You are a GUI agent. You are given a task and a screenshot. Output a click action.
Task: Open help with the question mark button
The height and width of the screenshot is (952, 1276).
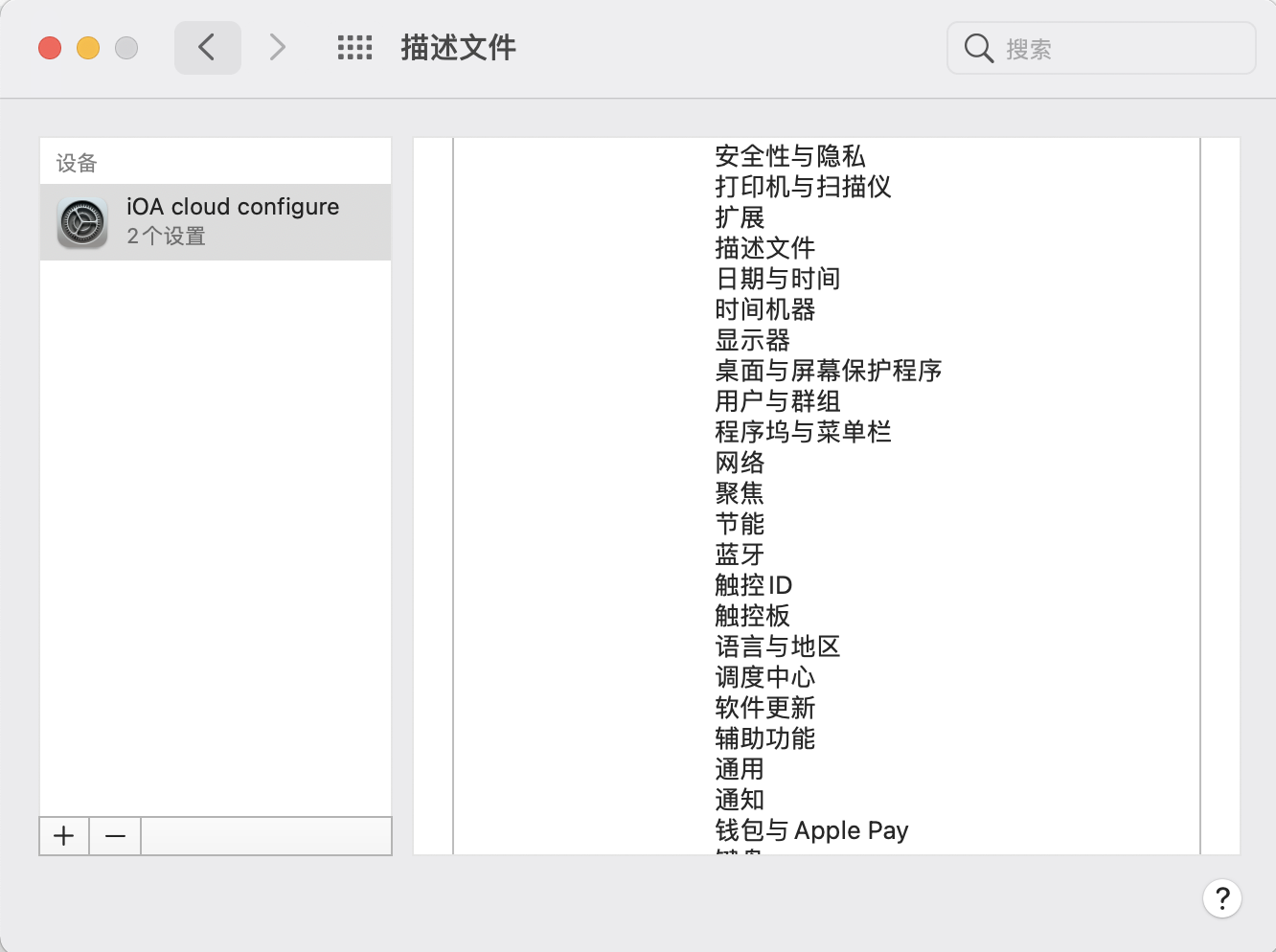[1221, 898]
